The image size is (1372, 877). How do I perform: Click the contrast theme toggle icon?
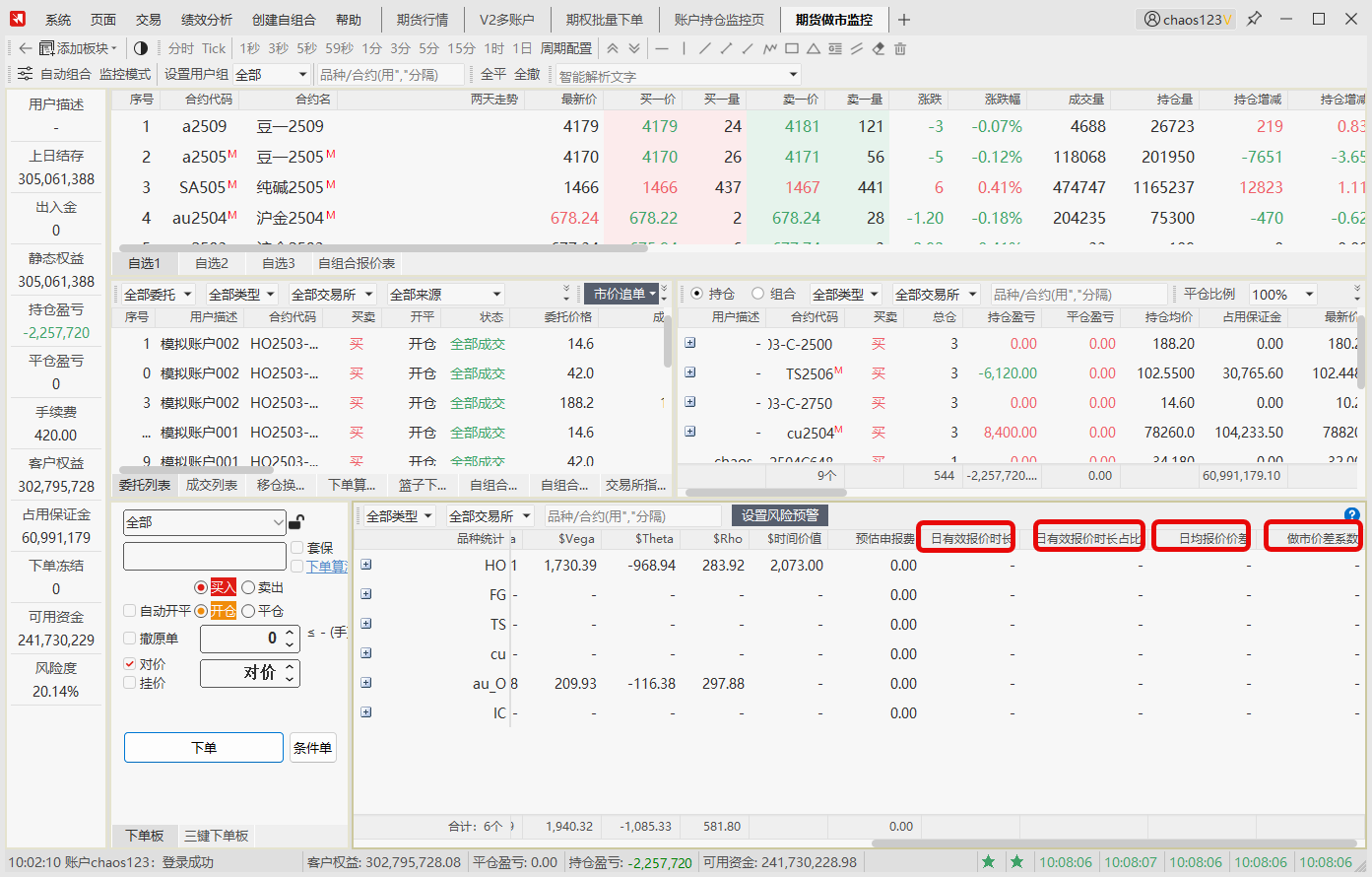click(140, 48)
